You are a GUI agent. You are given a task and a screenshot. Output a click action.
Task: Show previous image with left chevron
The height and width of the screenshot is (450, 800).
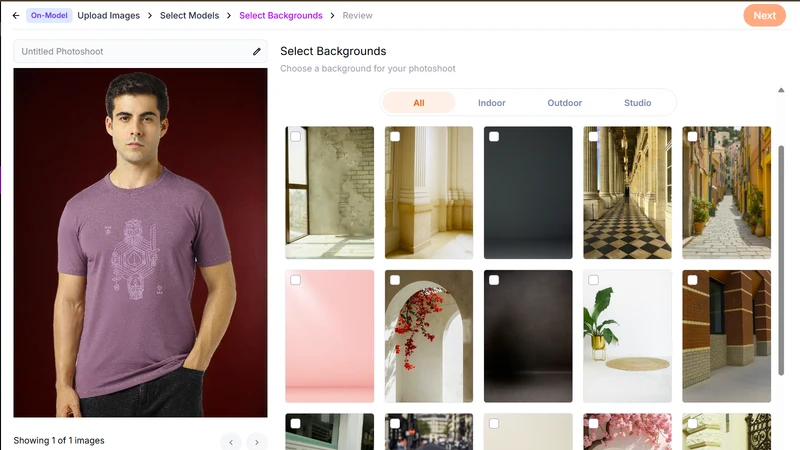(x=231, y=442)
